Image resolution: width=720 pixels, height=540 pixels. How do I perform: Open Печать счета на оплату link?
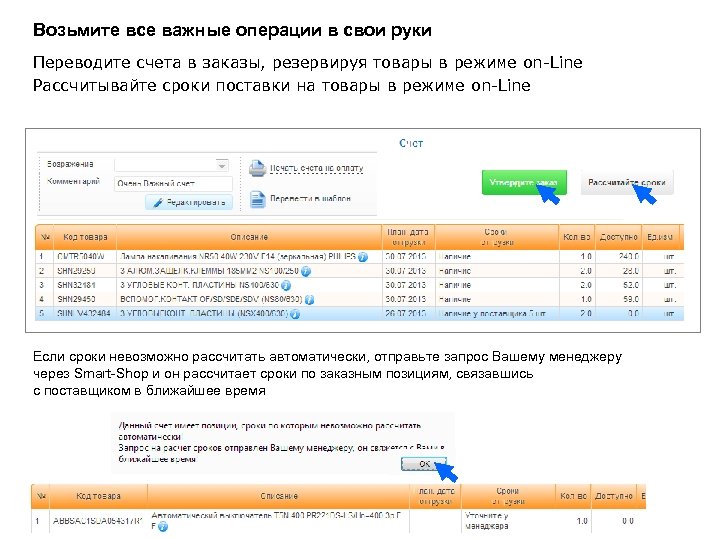(x=316, y=169)
